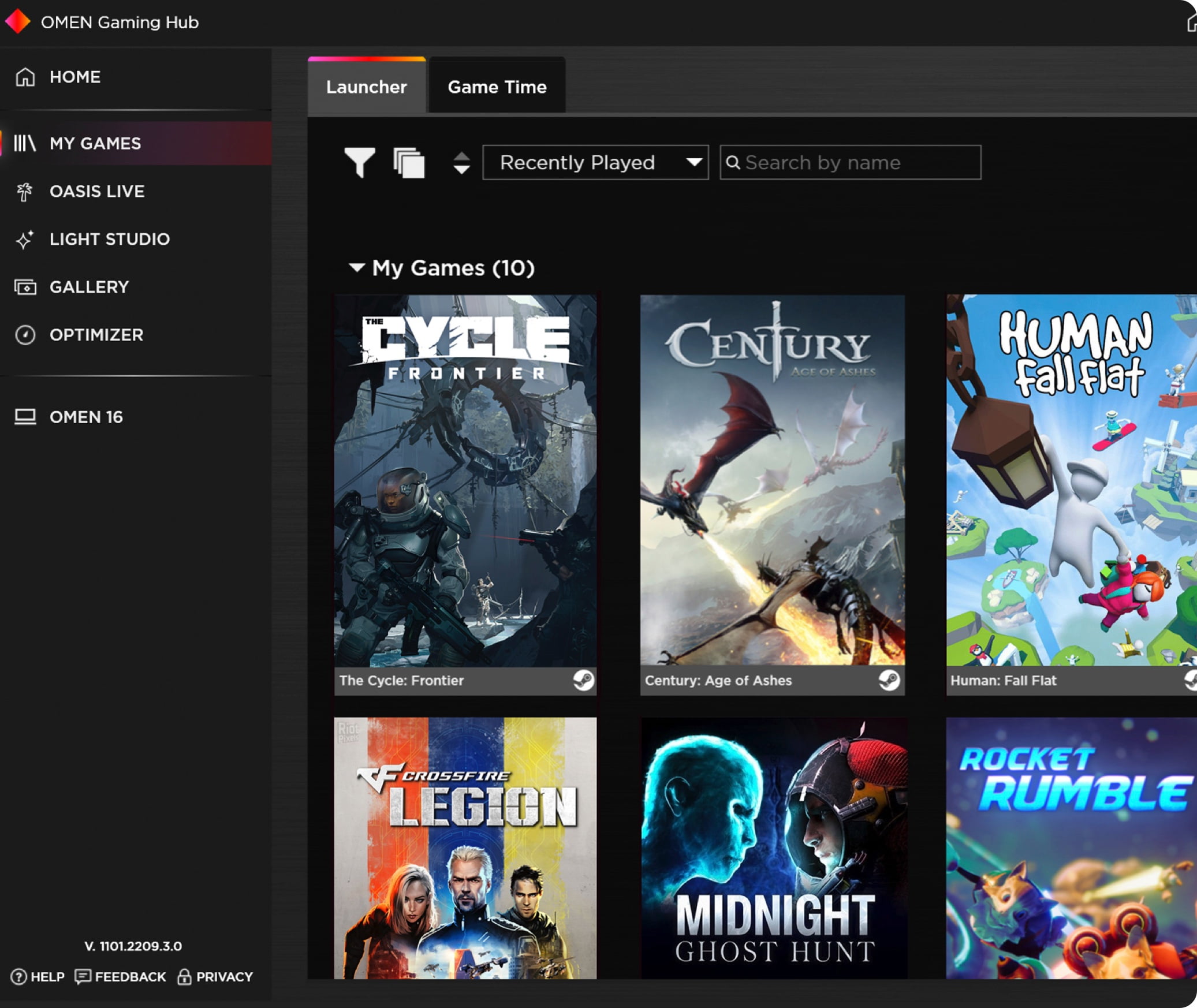Toggle the grid/list view layout icon

(x=408, y=161)
